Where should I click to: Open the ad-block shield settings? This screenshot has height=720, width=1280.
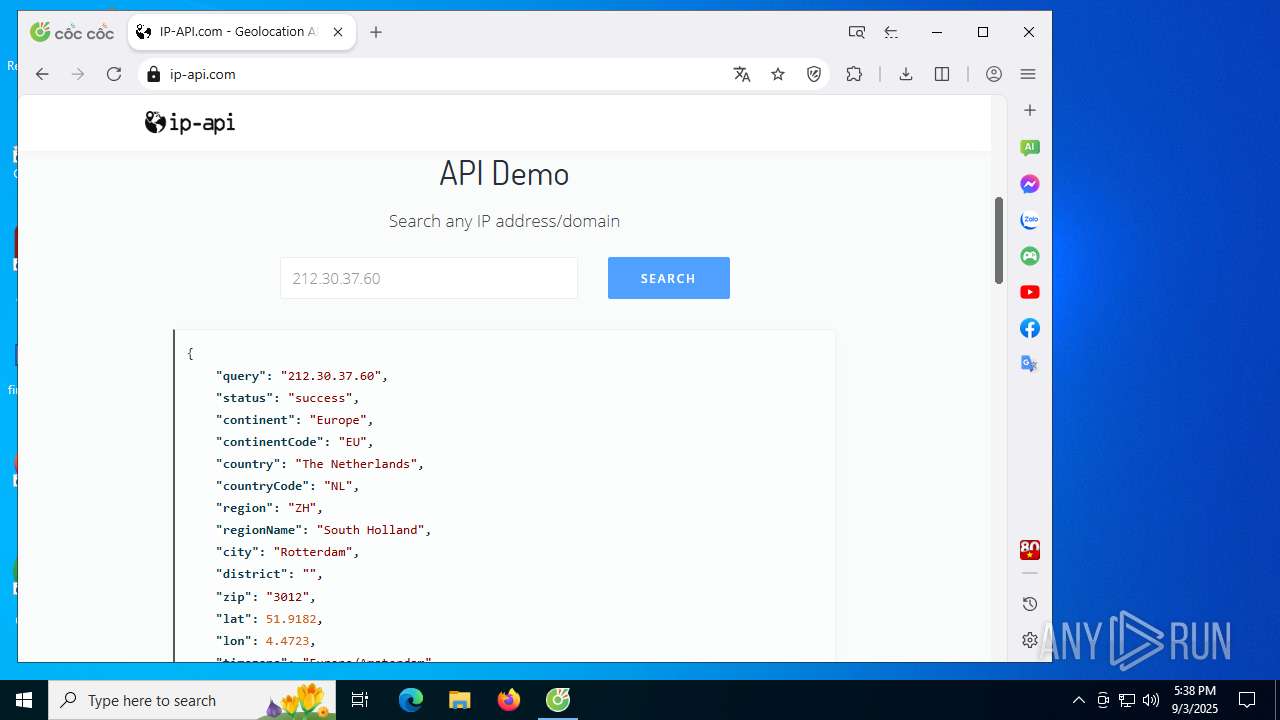pos(814,74)
